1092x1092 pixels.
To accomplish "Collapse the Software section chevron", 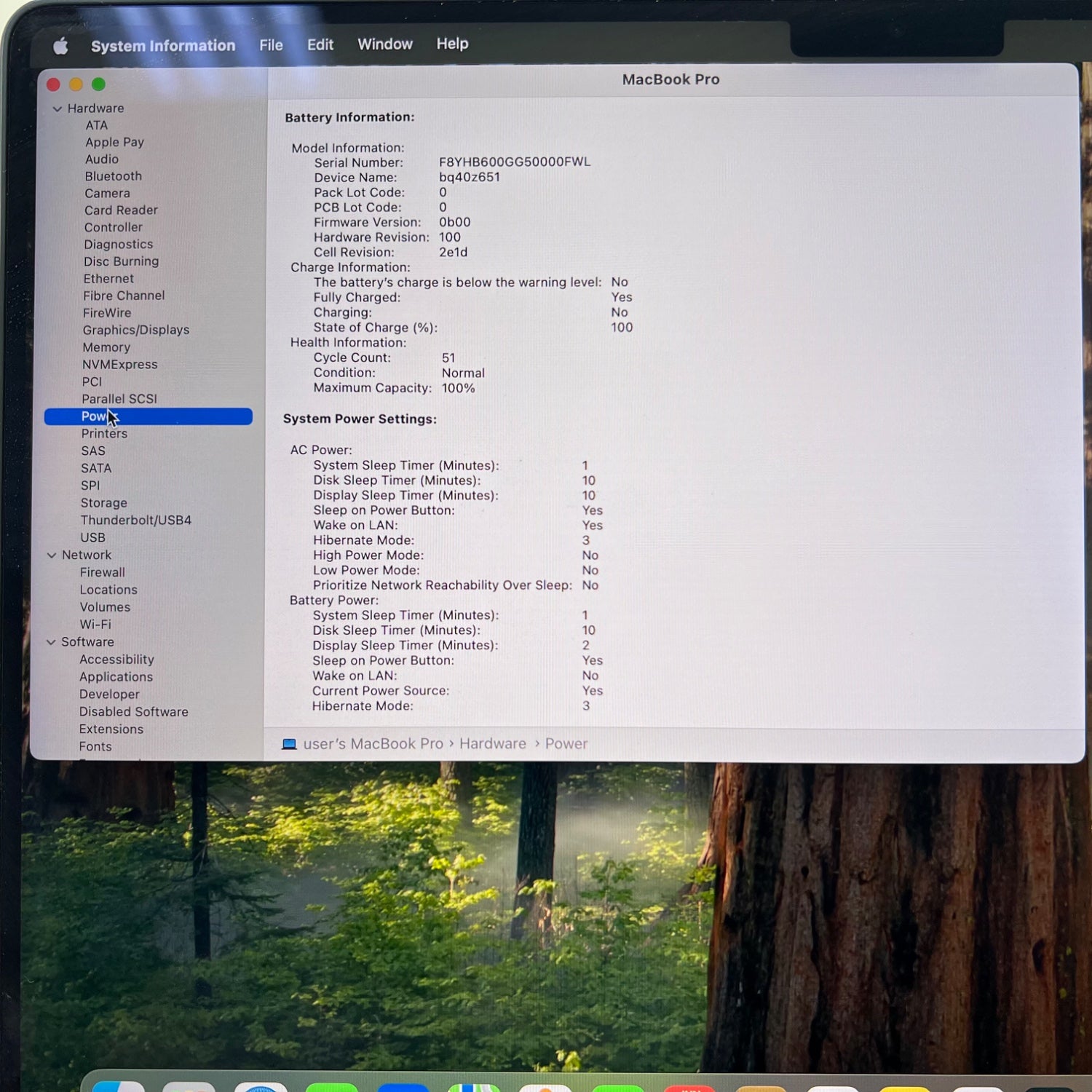I will [51, 642].
